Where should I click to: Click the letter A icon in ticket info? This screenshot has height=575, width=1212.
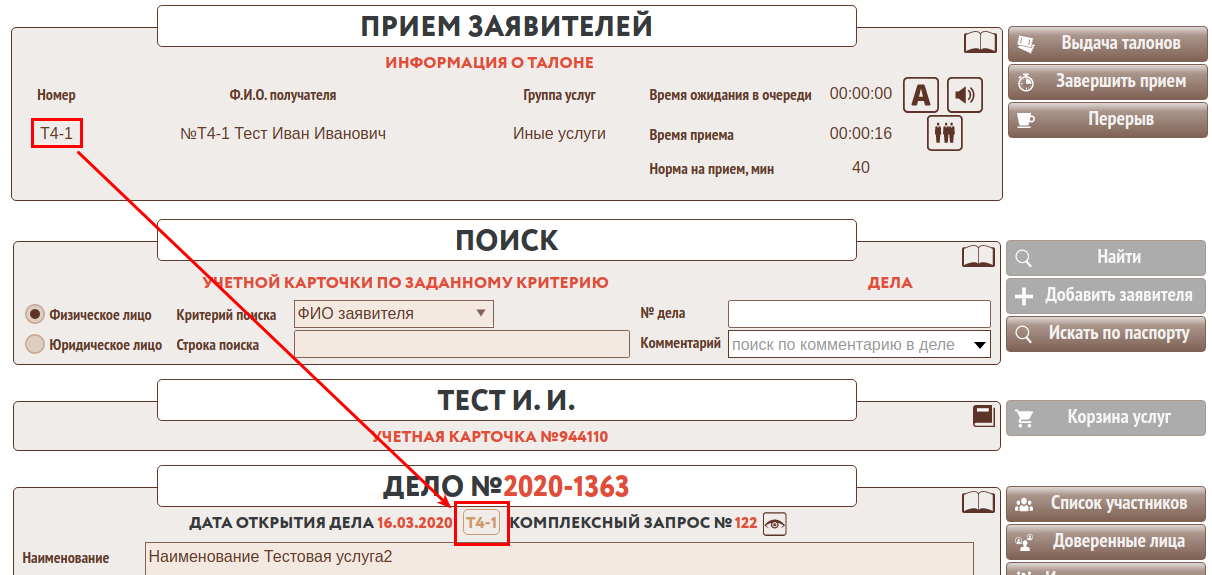point(921,95)
